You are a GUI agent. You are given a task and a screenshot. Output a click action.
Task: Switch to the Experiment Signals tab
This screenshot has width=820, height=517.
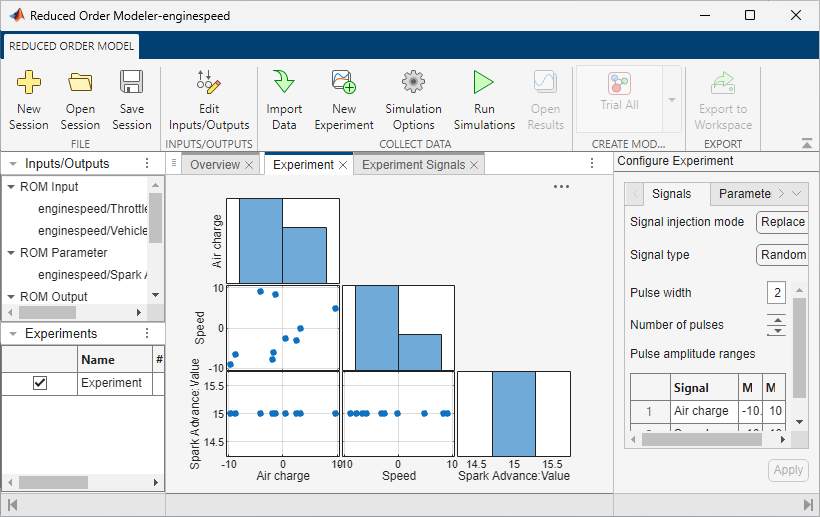click(x=413, y=165)
